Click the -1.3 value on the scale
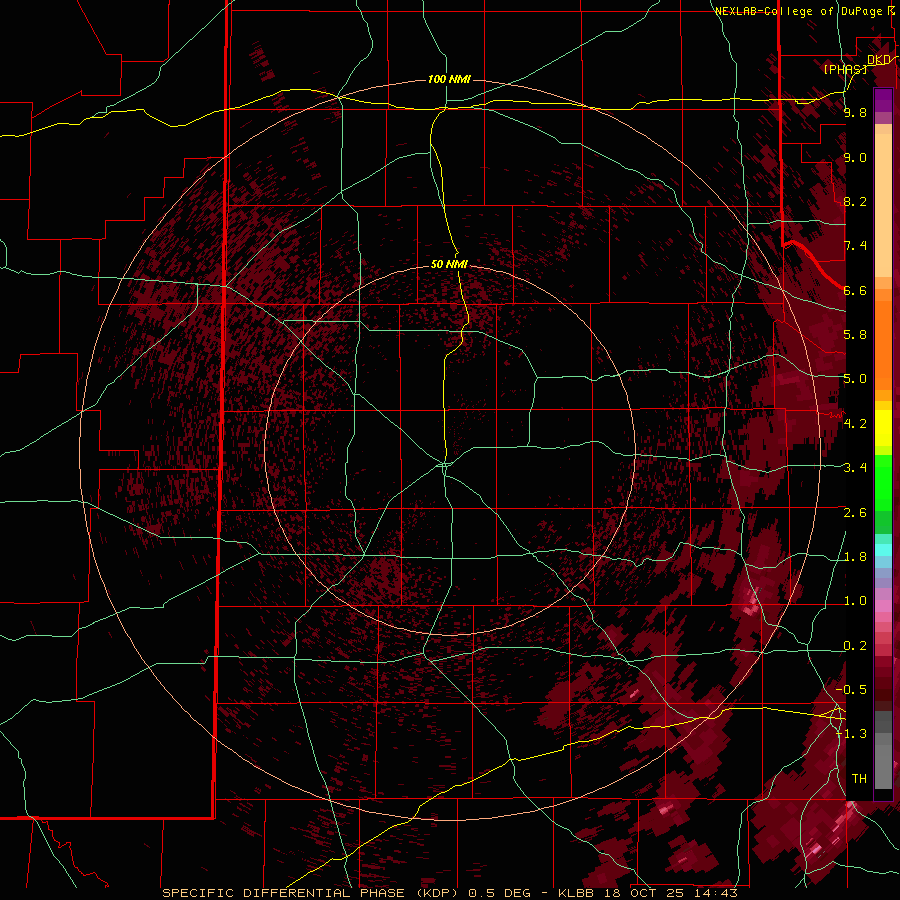Screen dimensions: 900x900 point(851,734)
